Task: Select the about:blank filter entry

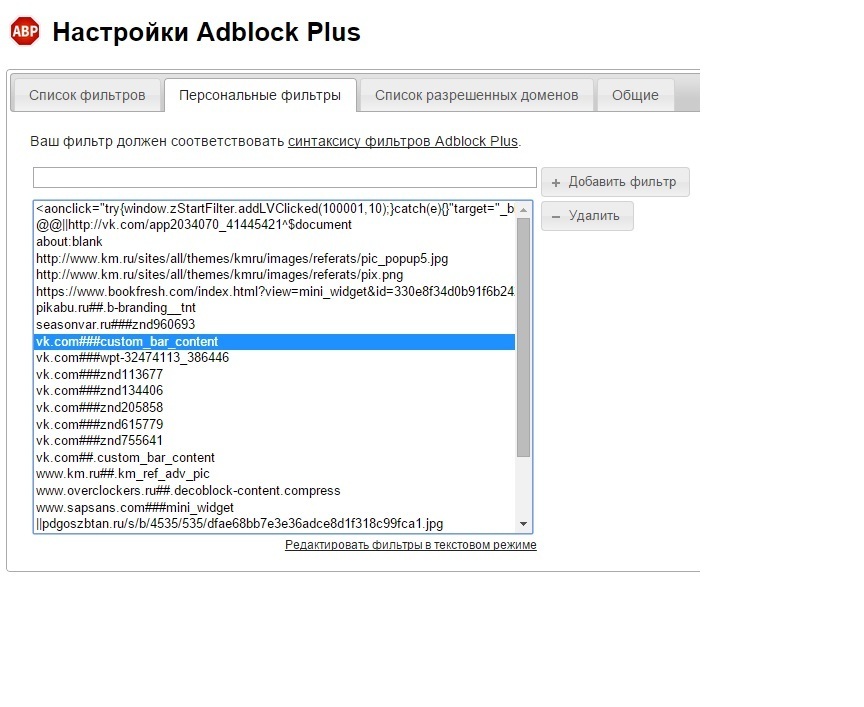Action: [x=69, y=242]
